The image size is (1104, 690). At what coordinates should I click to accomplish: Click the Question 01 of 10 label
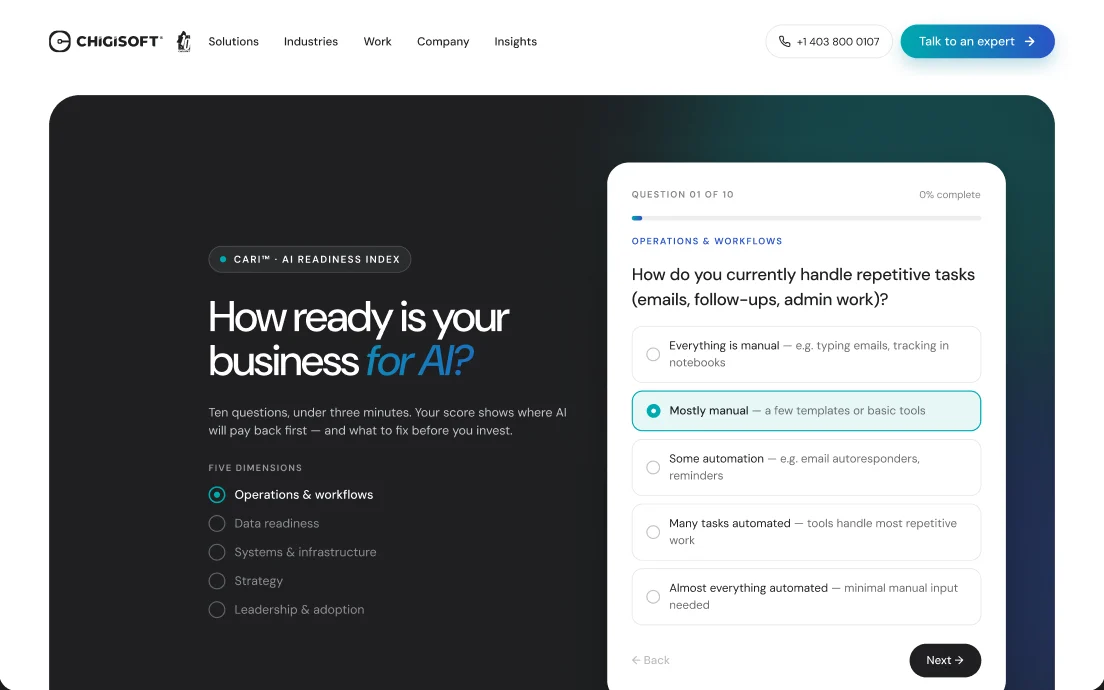tap(682, 195)
